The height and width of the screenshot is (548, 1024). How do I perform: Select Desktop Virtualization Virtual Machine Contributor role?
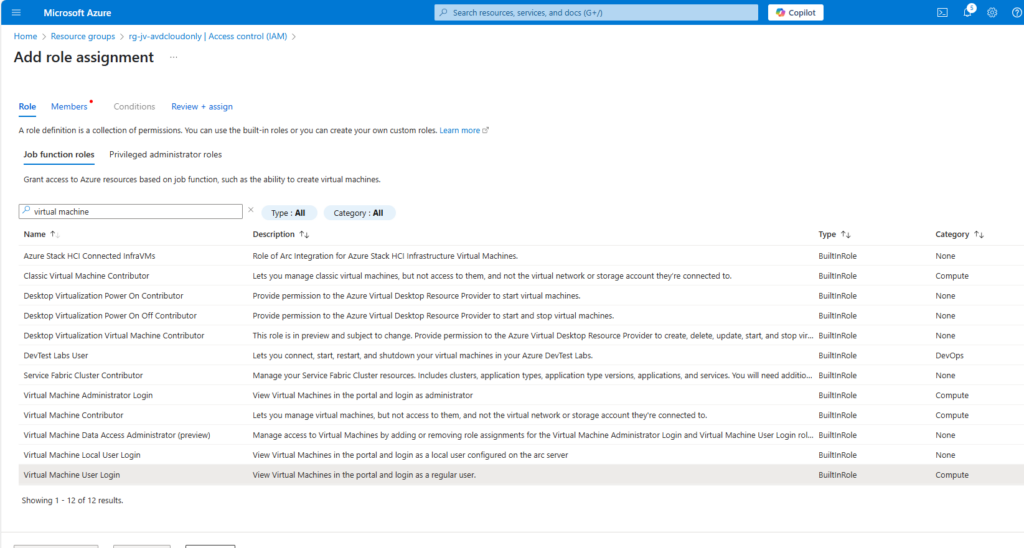pyautogui.click(x=114, y=336)
